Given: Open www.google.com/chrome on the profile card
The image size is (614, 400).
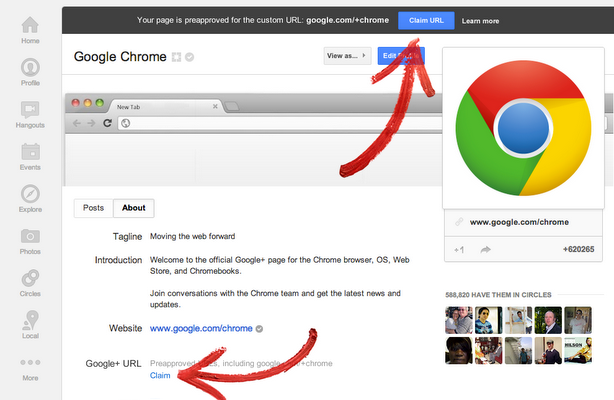Looking at the screenshot, I should (519, 222).
